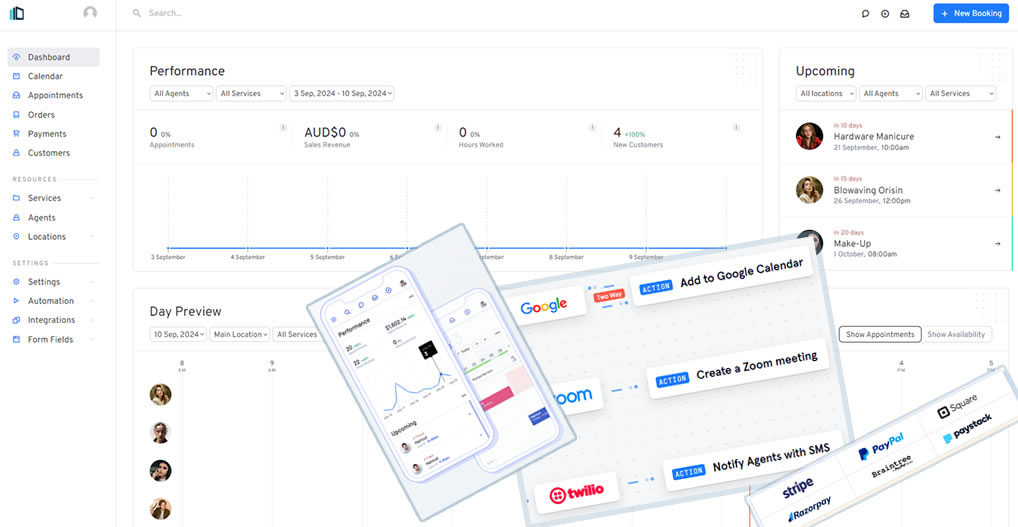Open the Make-Up upcoming appointment

click(x=896, y=243)
